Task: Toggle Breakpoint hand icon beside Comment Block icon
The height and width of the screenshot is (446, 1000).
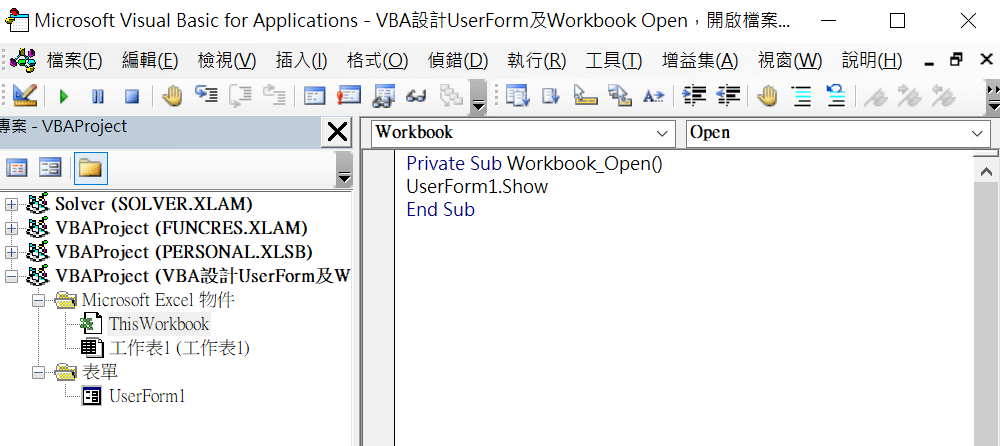Action: 768,96
